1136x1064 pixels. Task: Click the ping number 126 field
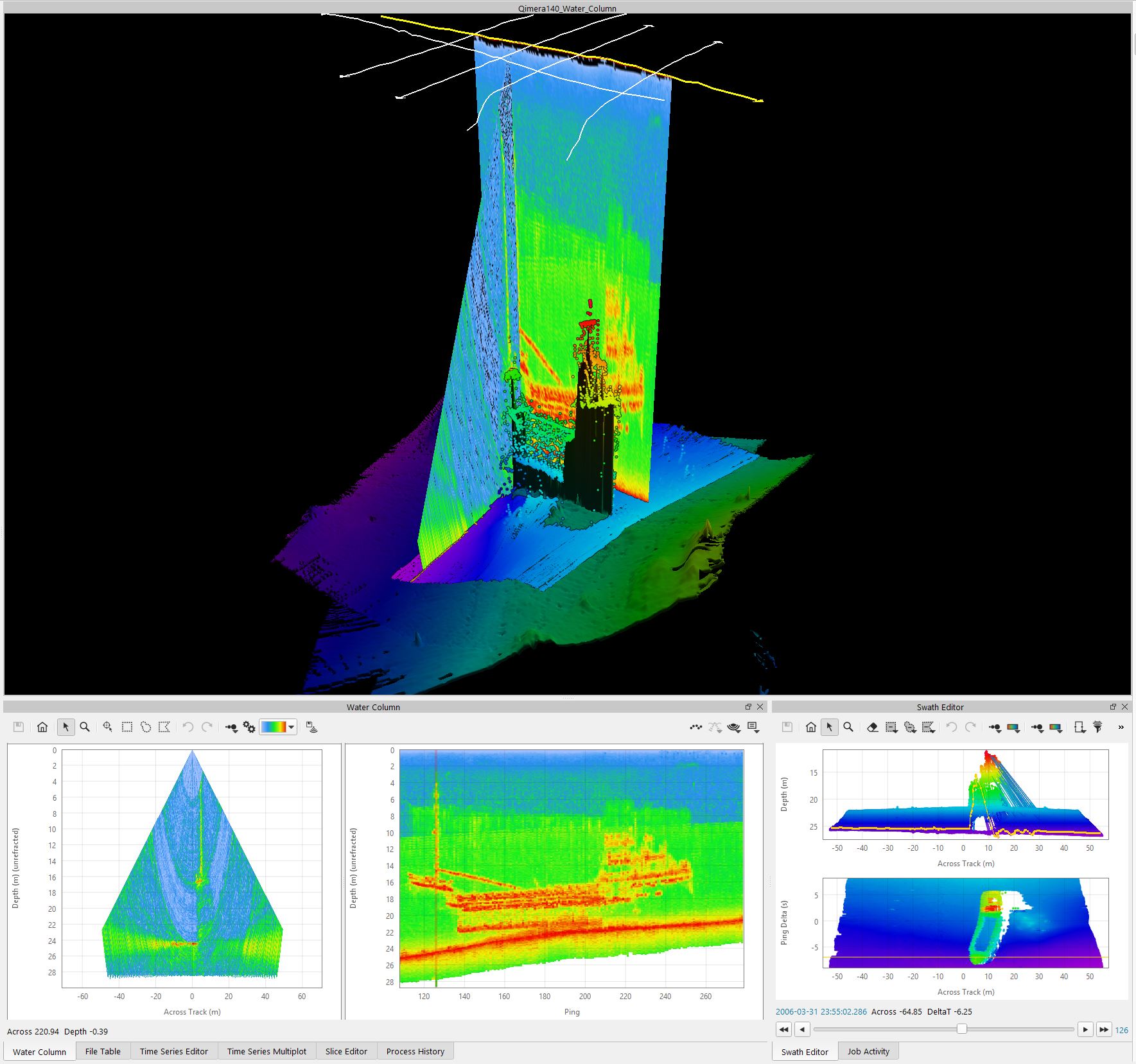click(x=1121, y=1030)
